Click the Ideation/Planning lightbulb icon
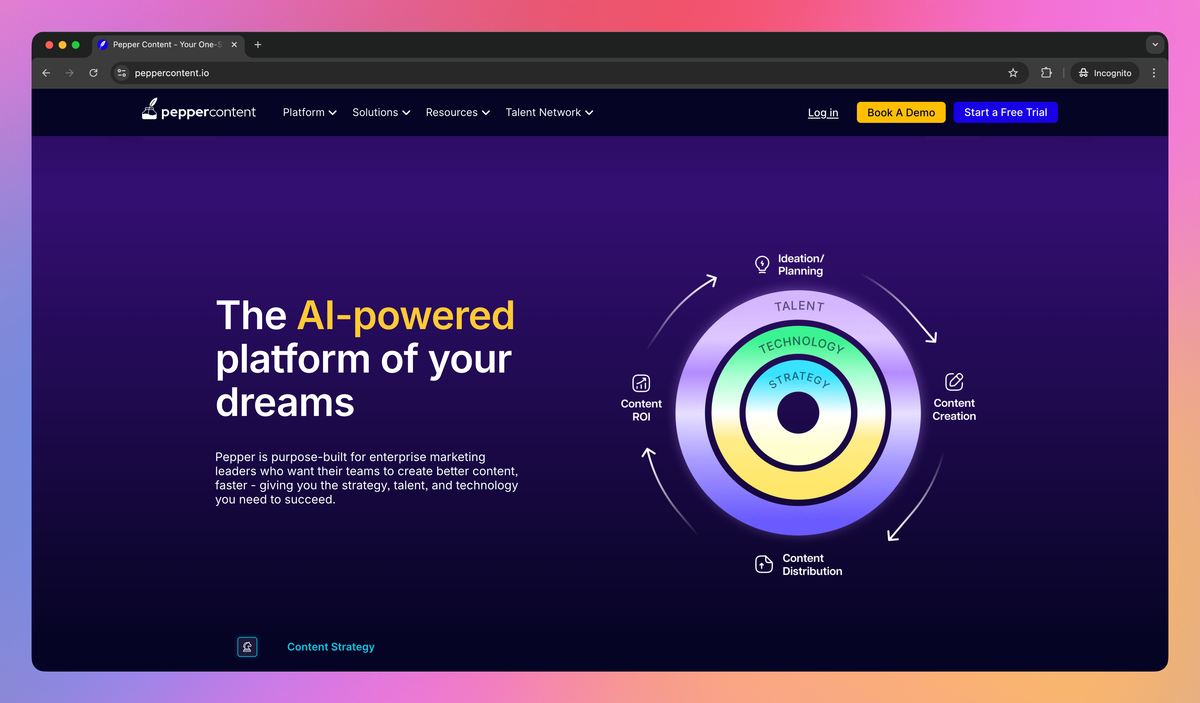The image size is (1200, 703). (762, 264)
